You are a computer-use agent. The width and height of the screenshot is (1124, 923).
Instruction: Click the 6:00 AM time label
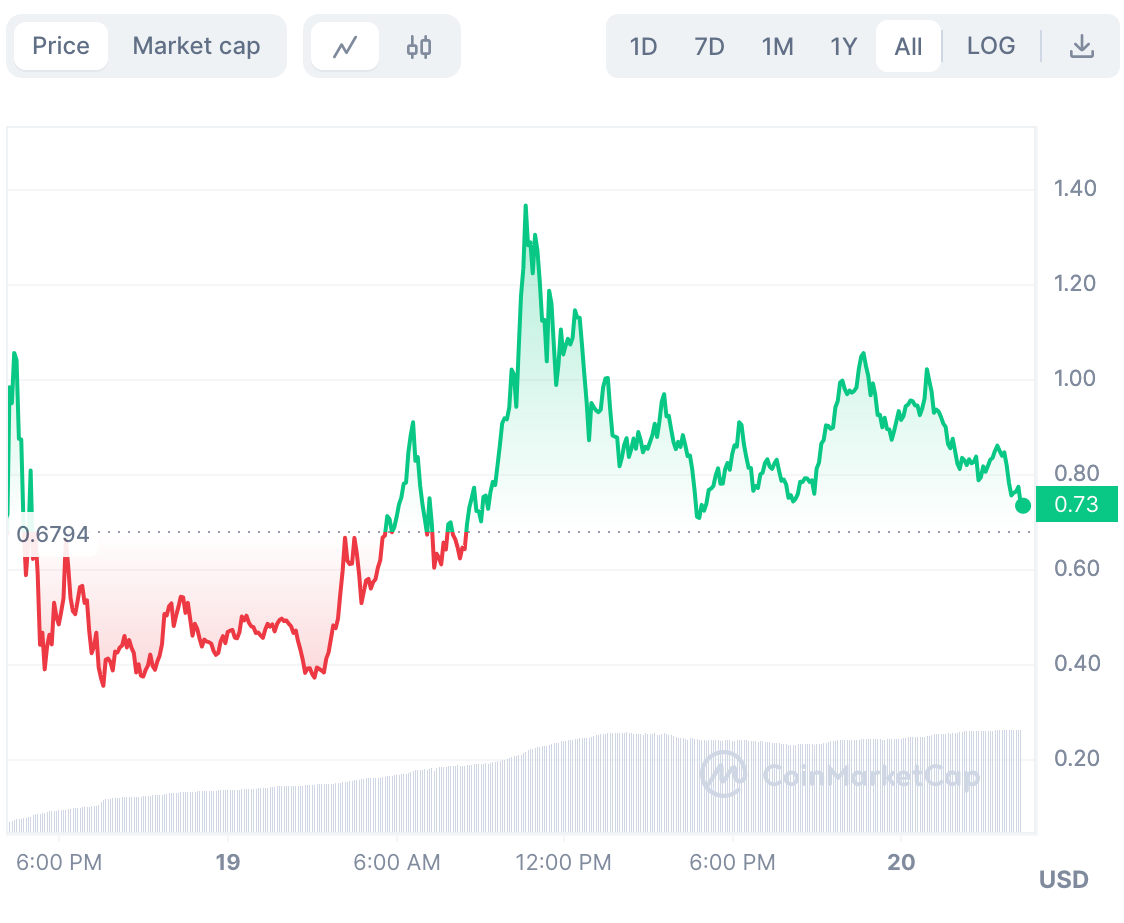pos(396,862)
